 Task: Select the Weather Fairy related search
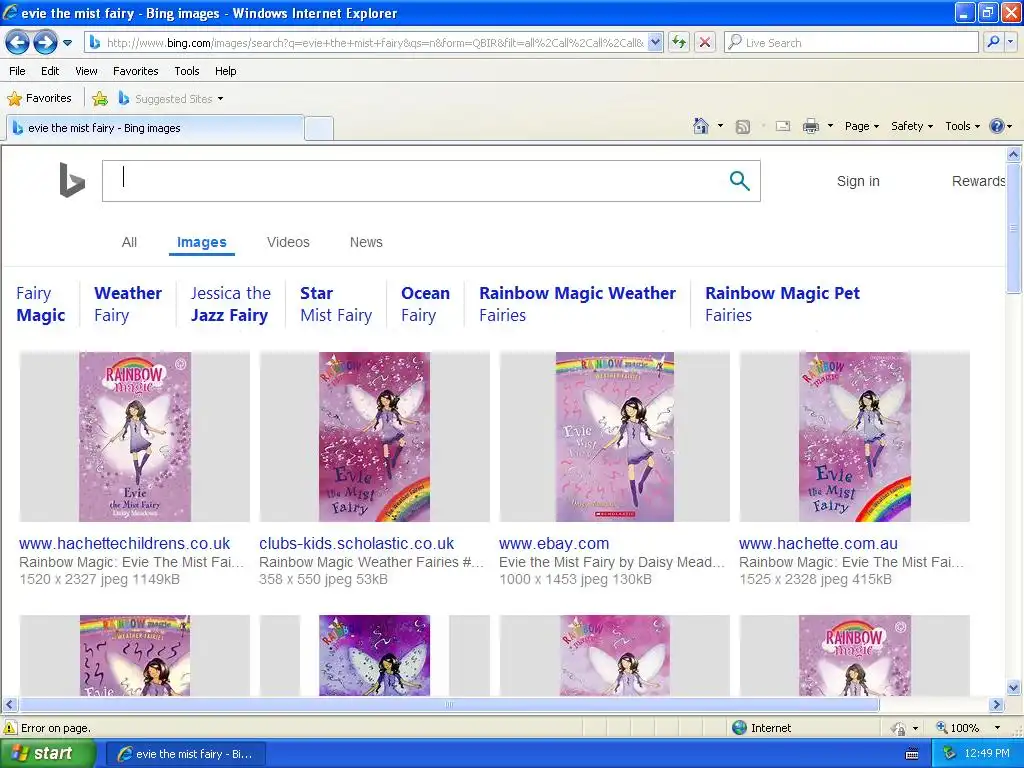tap(128, 304)
